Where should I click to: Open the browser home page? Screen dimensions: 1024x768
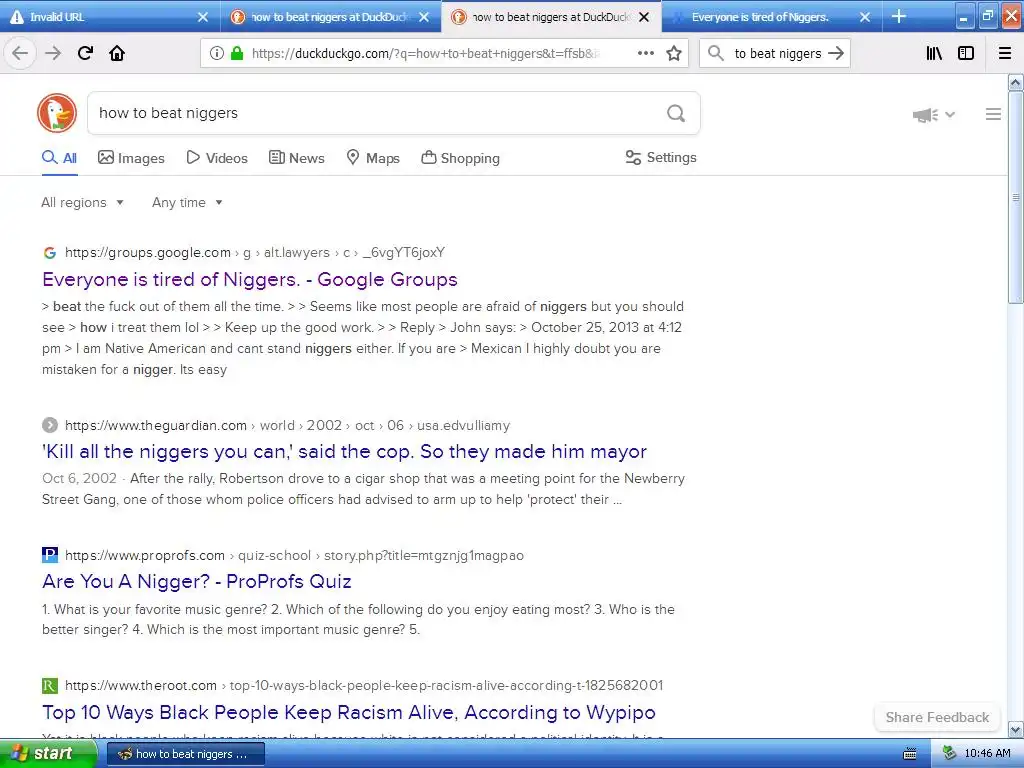[x=117, y=53]
